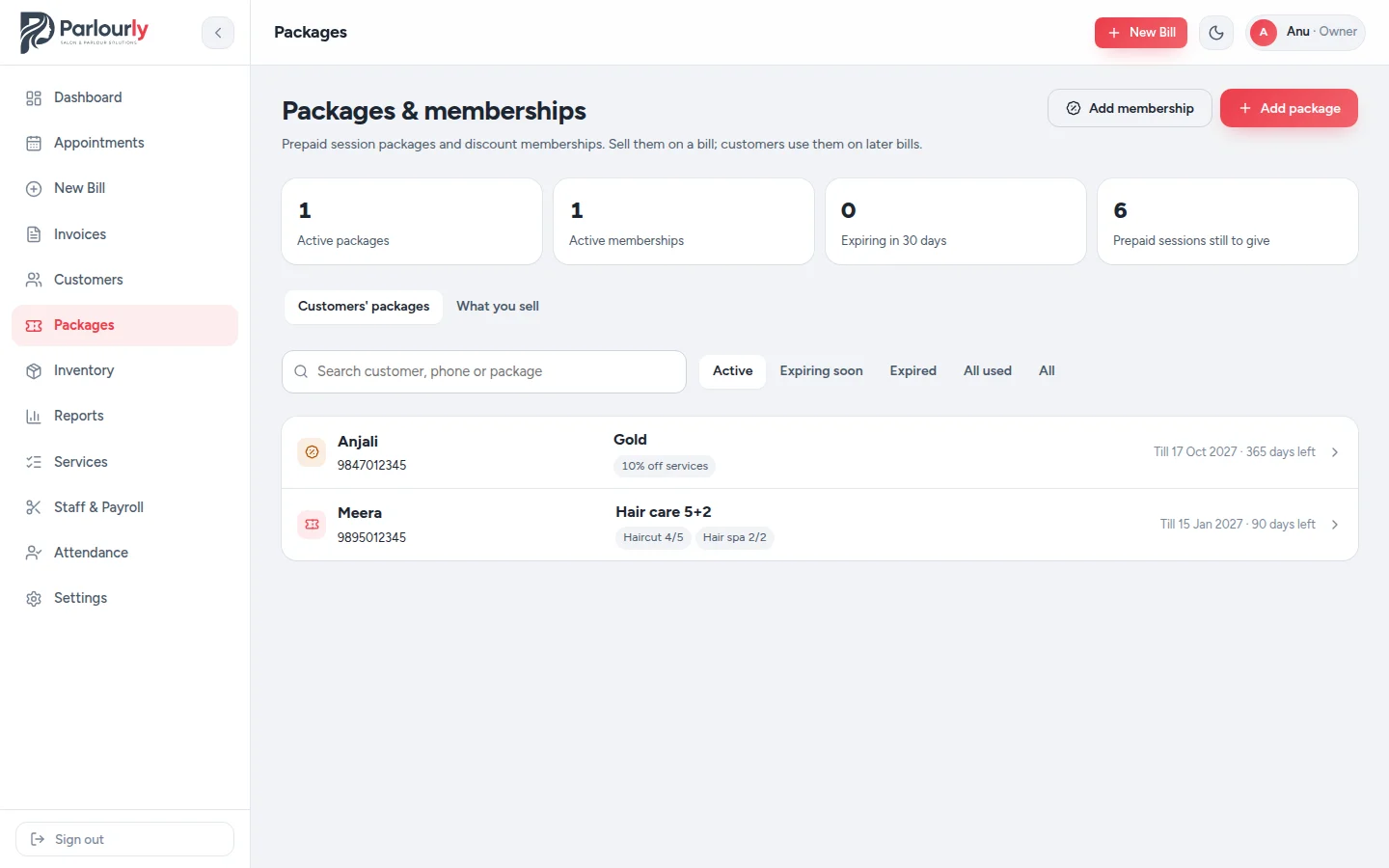Filter by Active packages
The width and height of the screenshot is (1389, 868).
[x=733, y=371]
